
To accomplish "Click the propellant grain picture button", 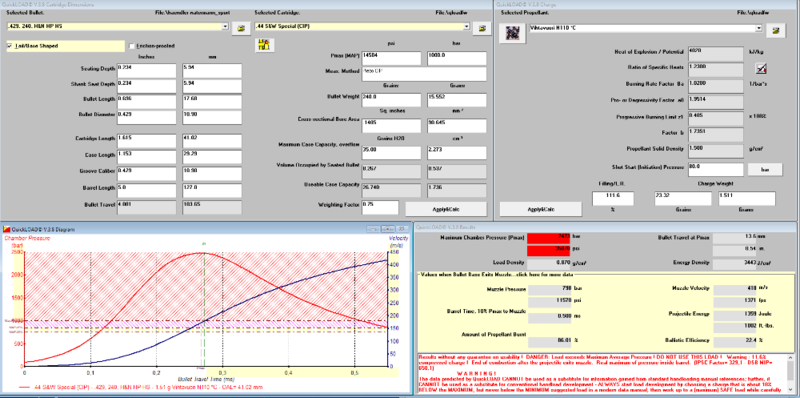I will (x=512, y=33).
